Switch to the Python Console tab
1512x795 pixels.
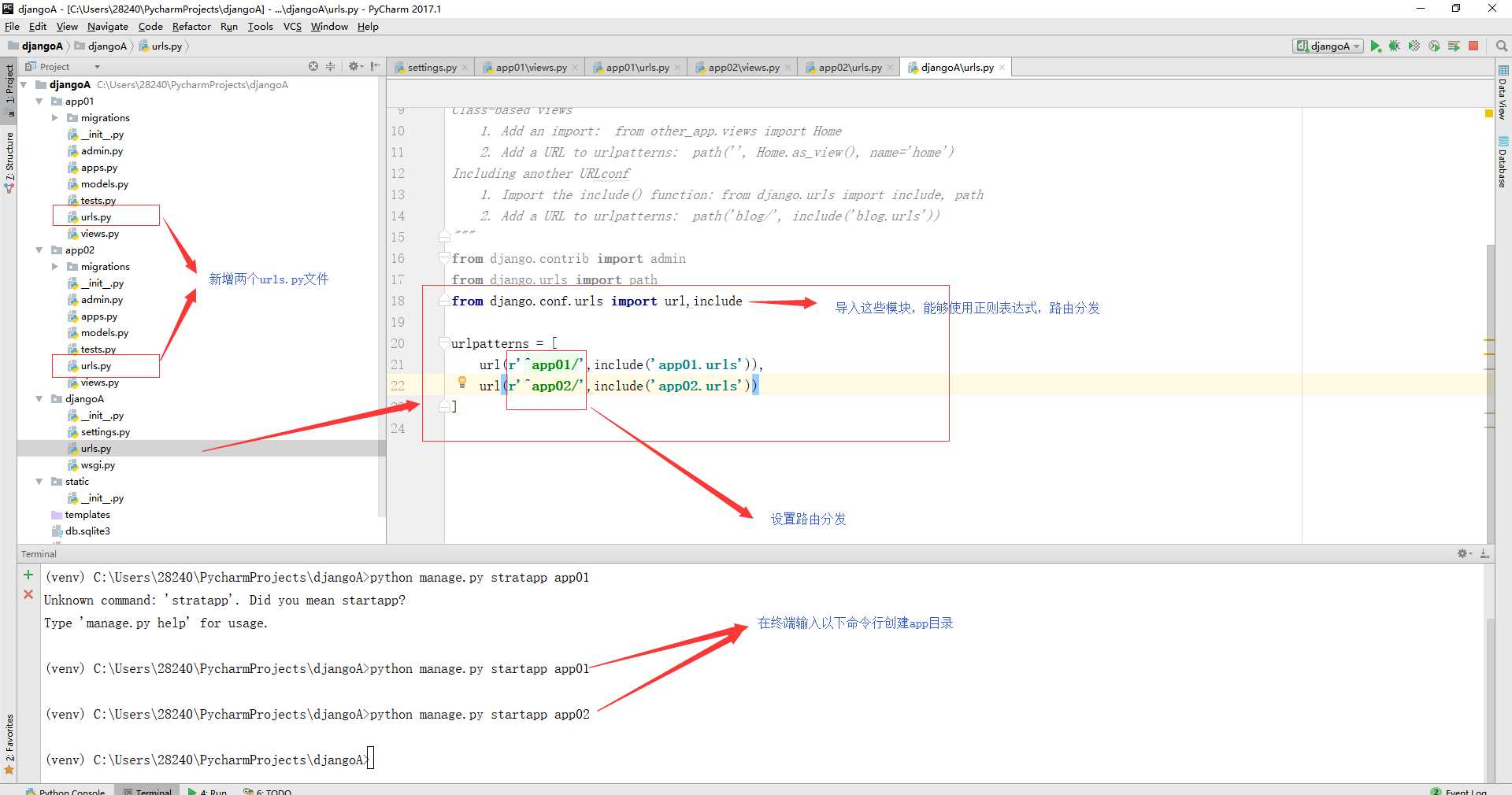[x=65, y=790]
